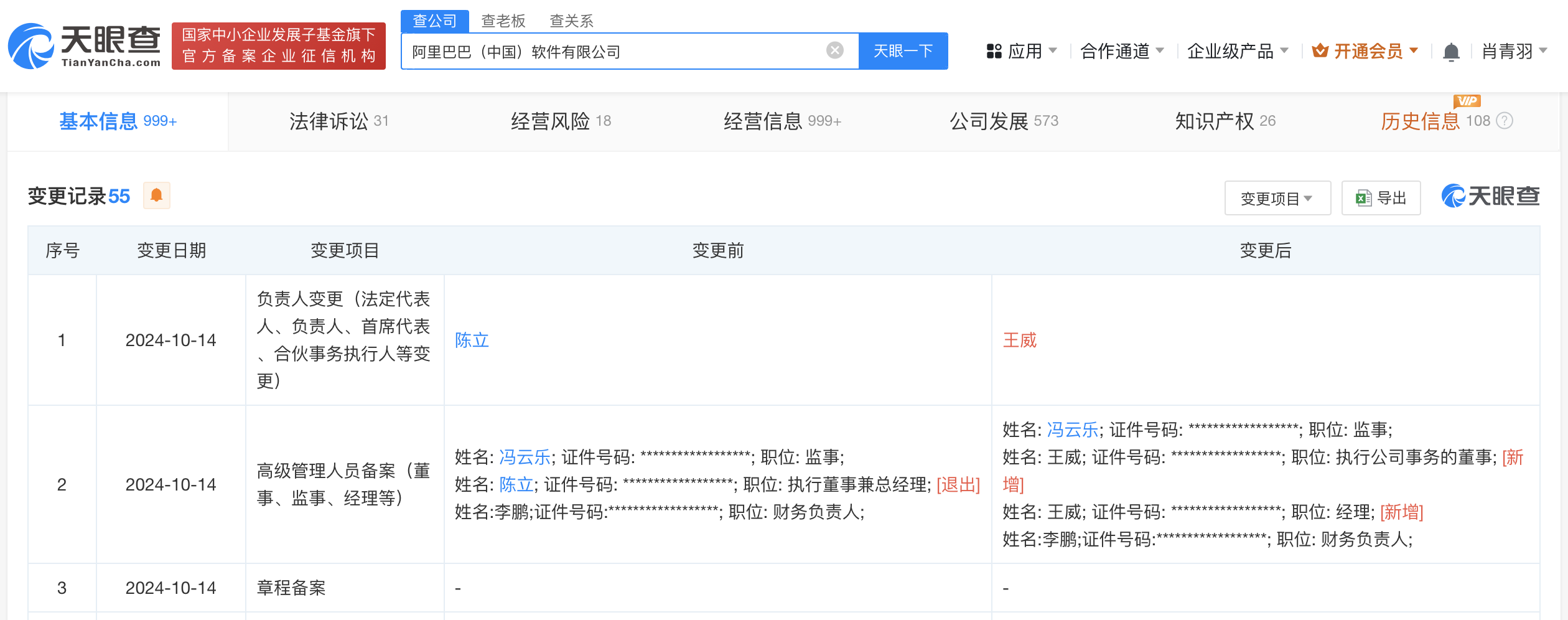1568x620 pixels.
Task: Click the 2024-10-14 date in row 1
Action: (170, 340)
